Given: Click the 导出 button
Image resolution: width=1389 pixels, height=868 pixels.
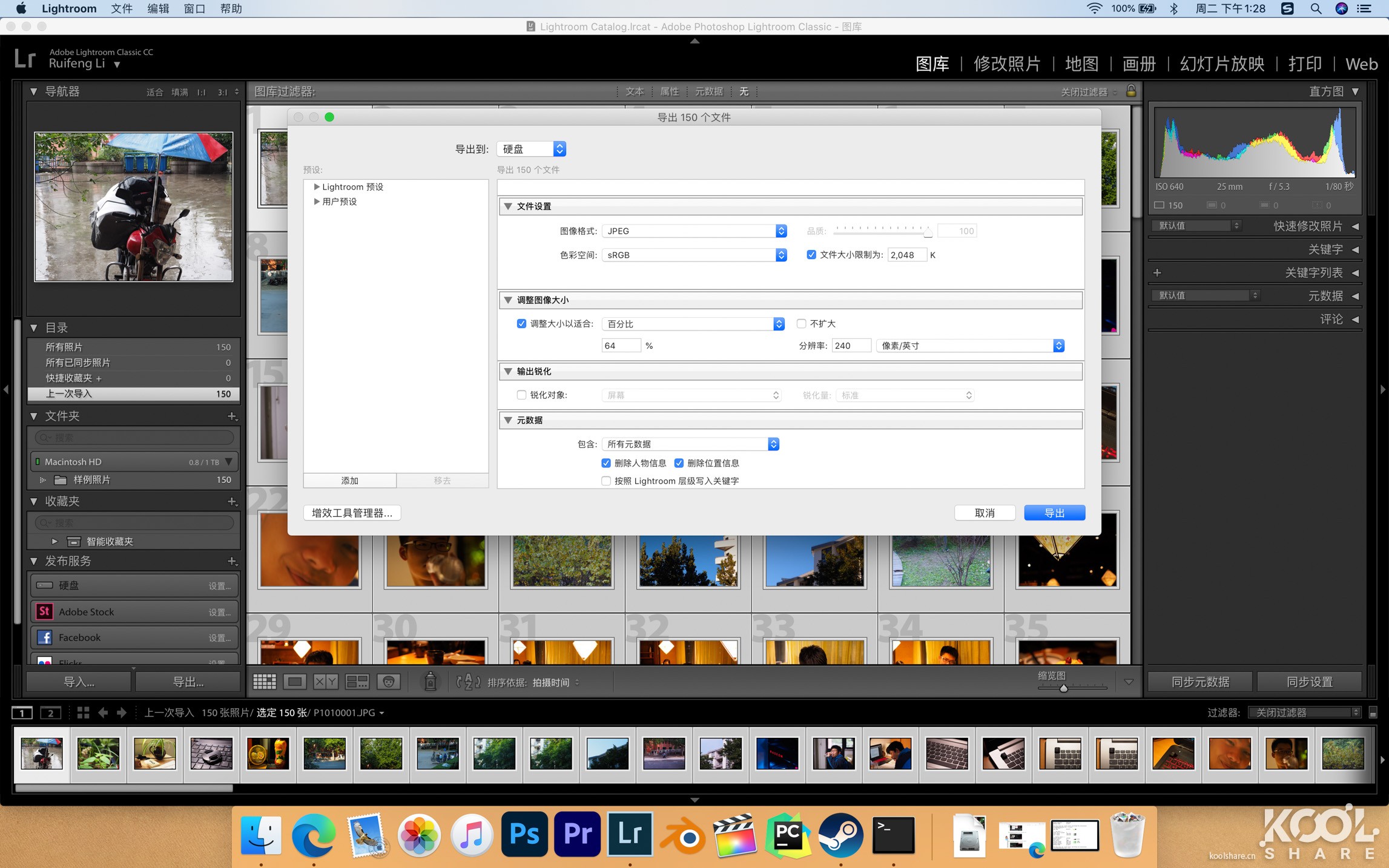Looking at the screenshot, I should coord(1054,512).
